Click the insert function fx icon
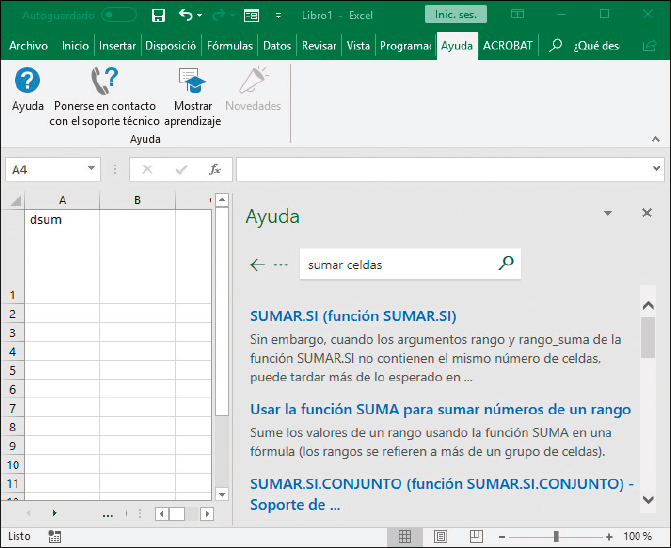The height and width of the screenshot is (548, 671). (x=214, y=170)
